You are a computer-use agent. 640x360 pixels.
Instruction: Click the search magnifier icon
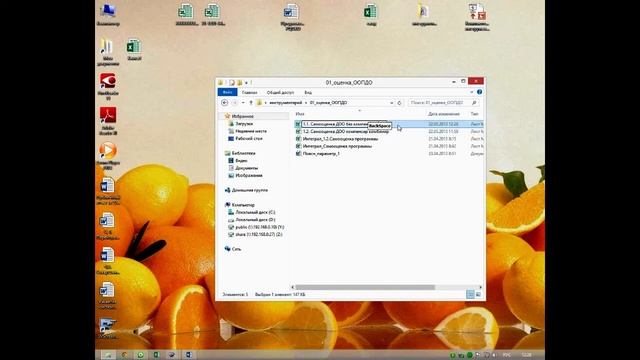[x=474, y=103]
